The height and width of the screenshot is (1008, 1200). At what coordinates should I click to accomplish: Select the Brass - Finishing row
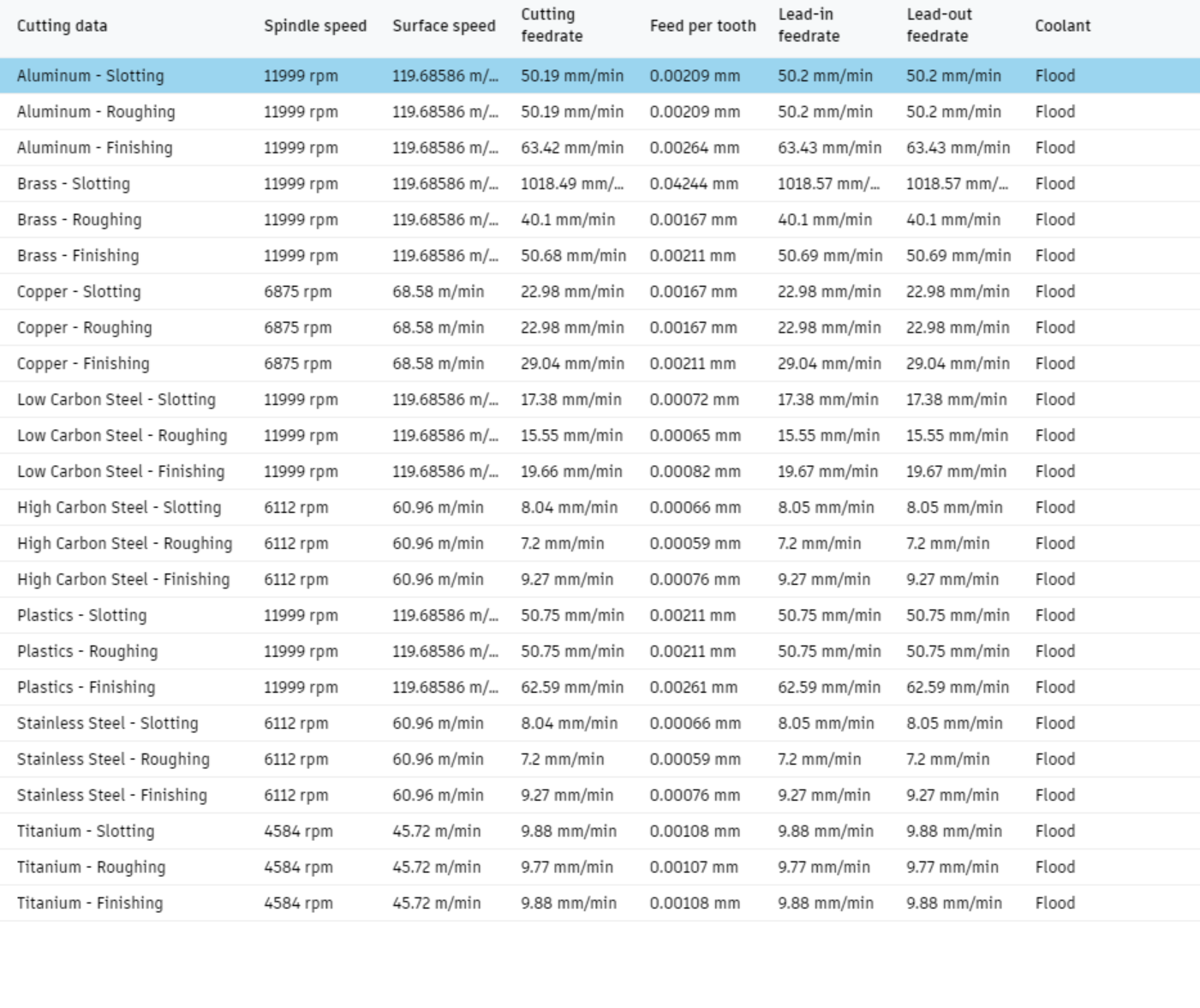pyautogui.click(x=600, y=255)
